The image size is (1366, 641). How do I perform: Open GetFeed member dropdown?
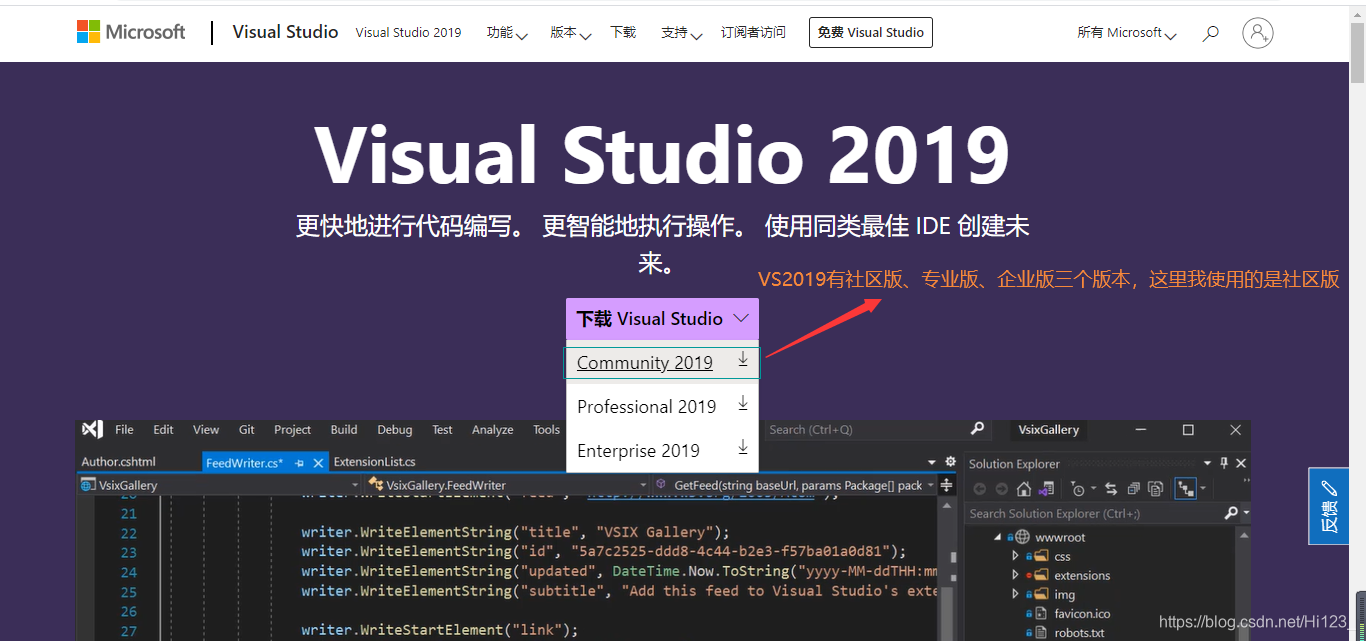pyautogui.click(x=796, y=485)
